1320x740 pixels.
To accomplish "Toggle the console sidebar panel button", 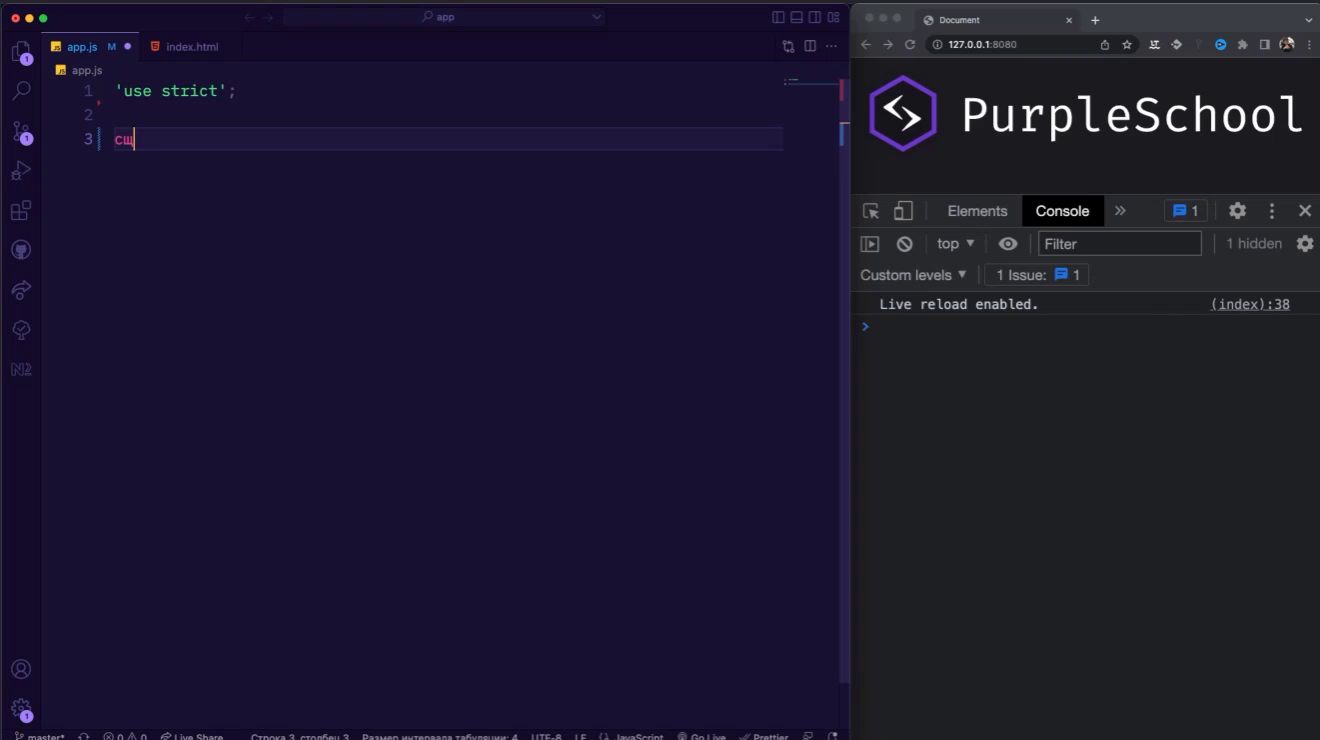I will (870, 244).
